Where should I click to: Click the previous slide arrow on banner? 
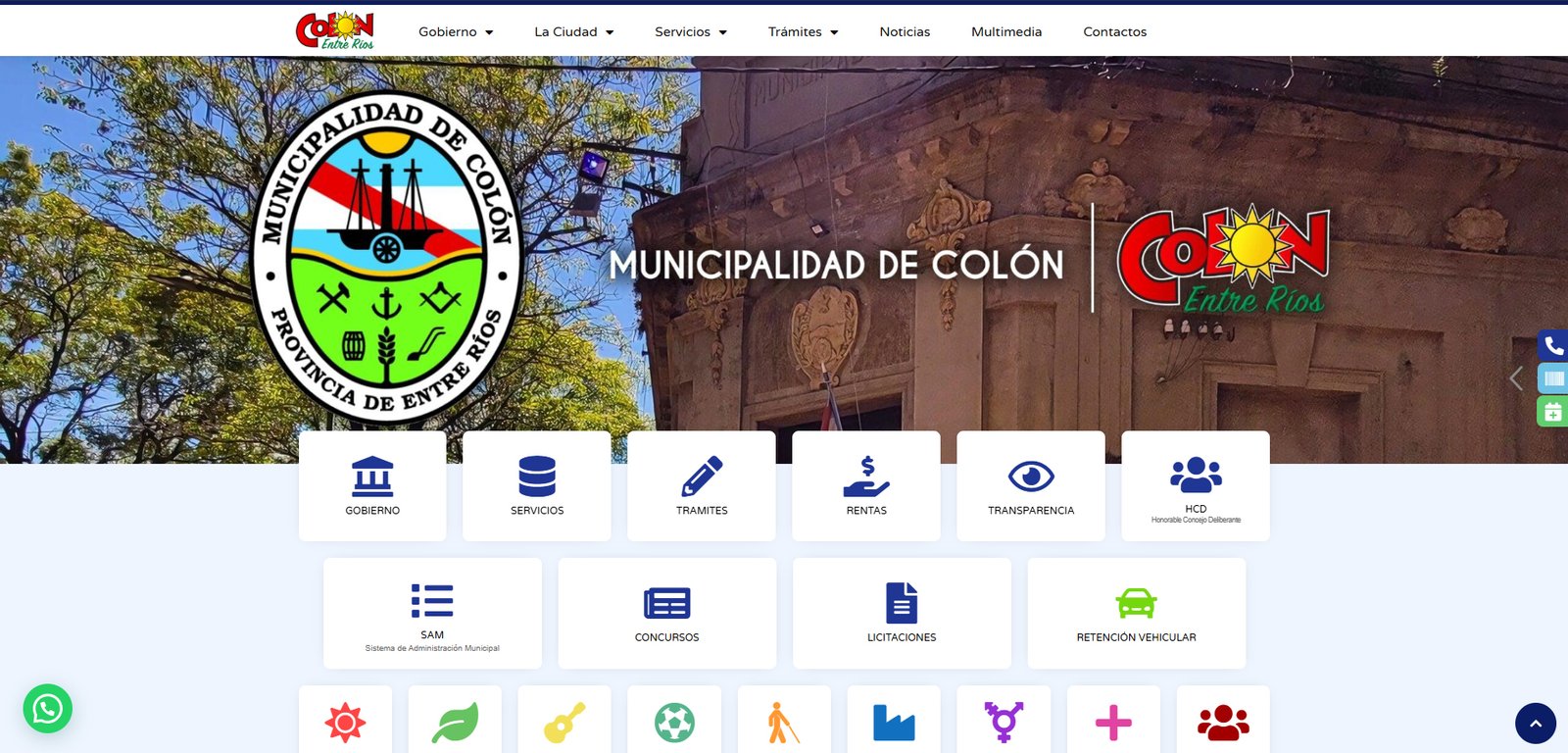pyautogui.click(x=1516, y=378)
